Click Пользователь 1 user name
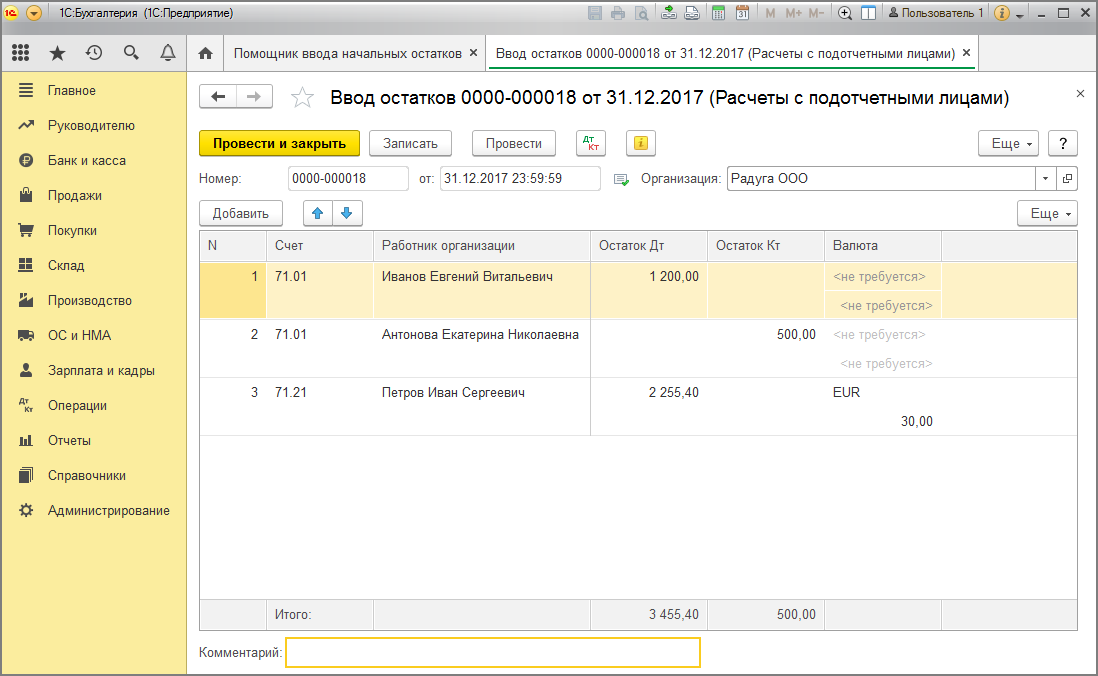The height and width of the screenshot is (676, 1098). click(x=936, y=13)
